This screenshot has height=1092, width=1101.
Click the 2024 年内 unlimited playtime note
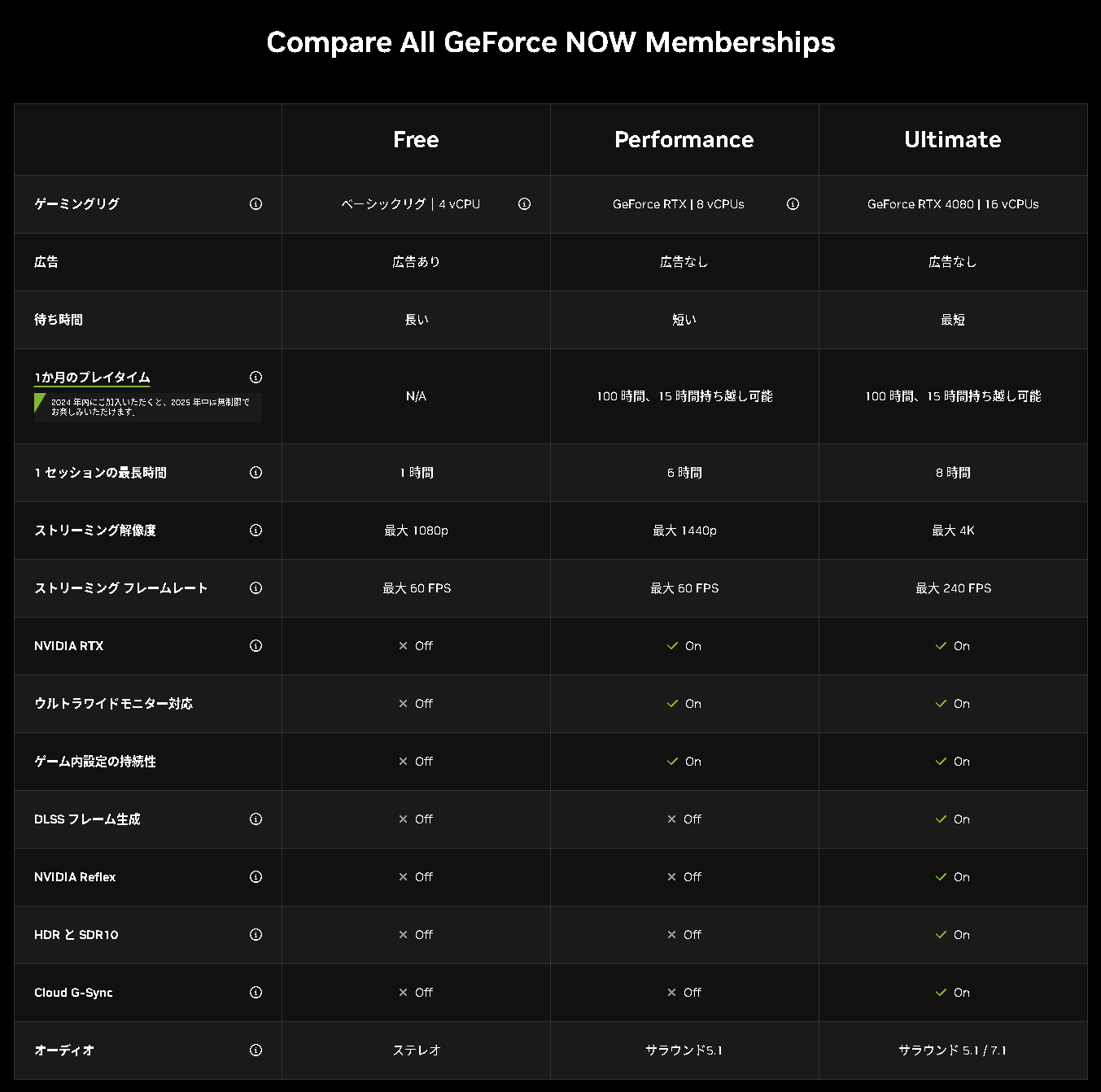point(150,407)
